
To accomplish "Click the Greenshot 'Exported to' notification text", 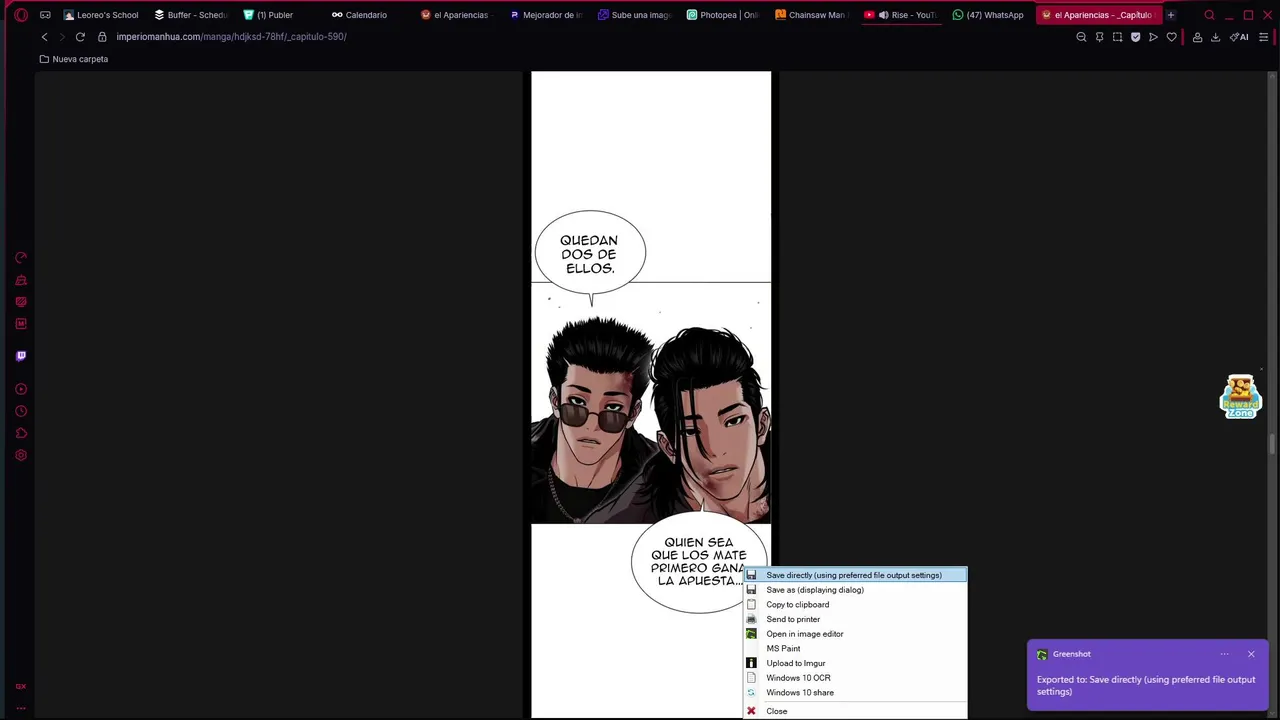I will click(1146, 685).
